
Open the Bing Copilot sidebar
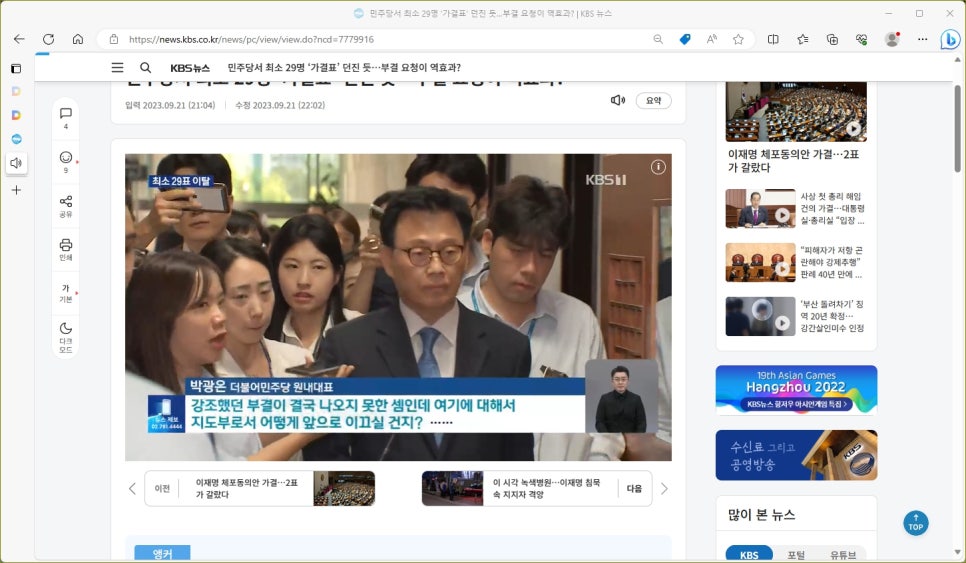click(950, 39)
